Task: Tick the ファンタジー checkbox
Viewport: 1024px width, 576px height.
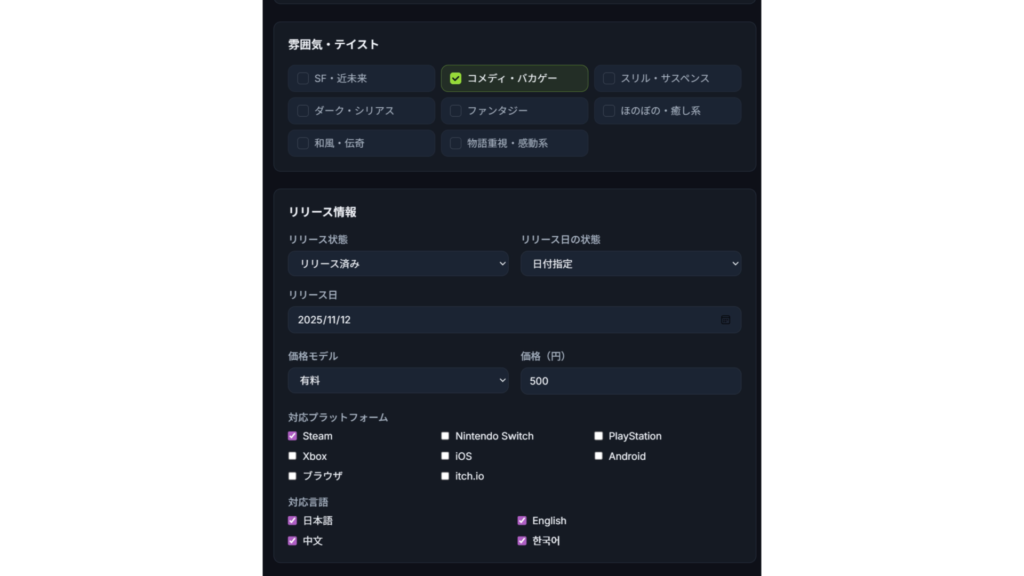Action: (x=456, y=111)
